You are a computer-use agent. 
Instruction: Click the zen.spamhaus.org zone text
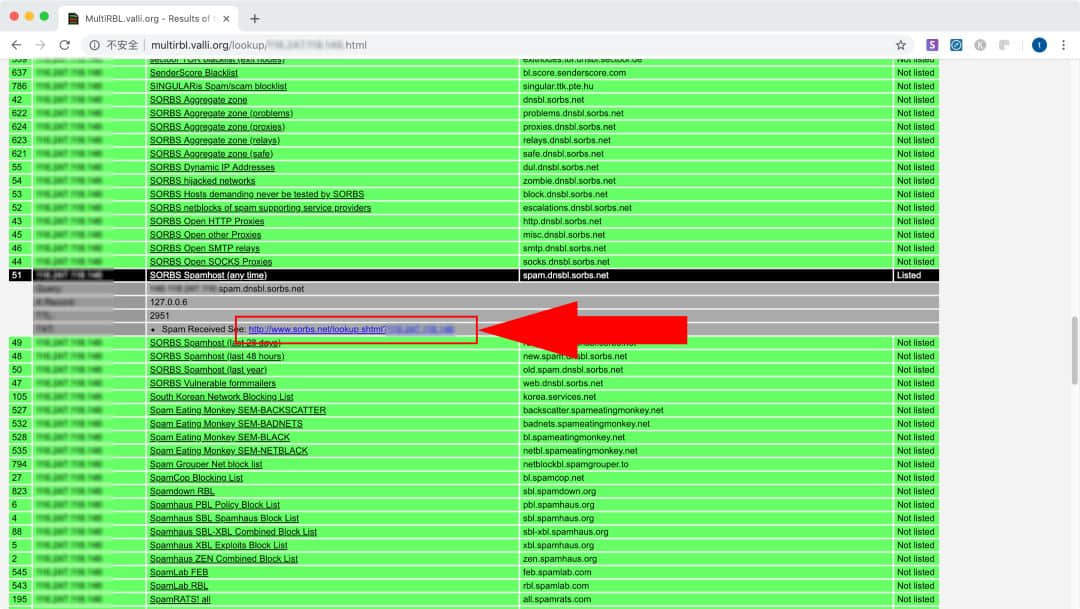[x=560, y=559]
